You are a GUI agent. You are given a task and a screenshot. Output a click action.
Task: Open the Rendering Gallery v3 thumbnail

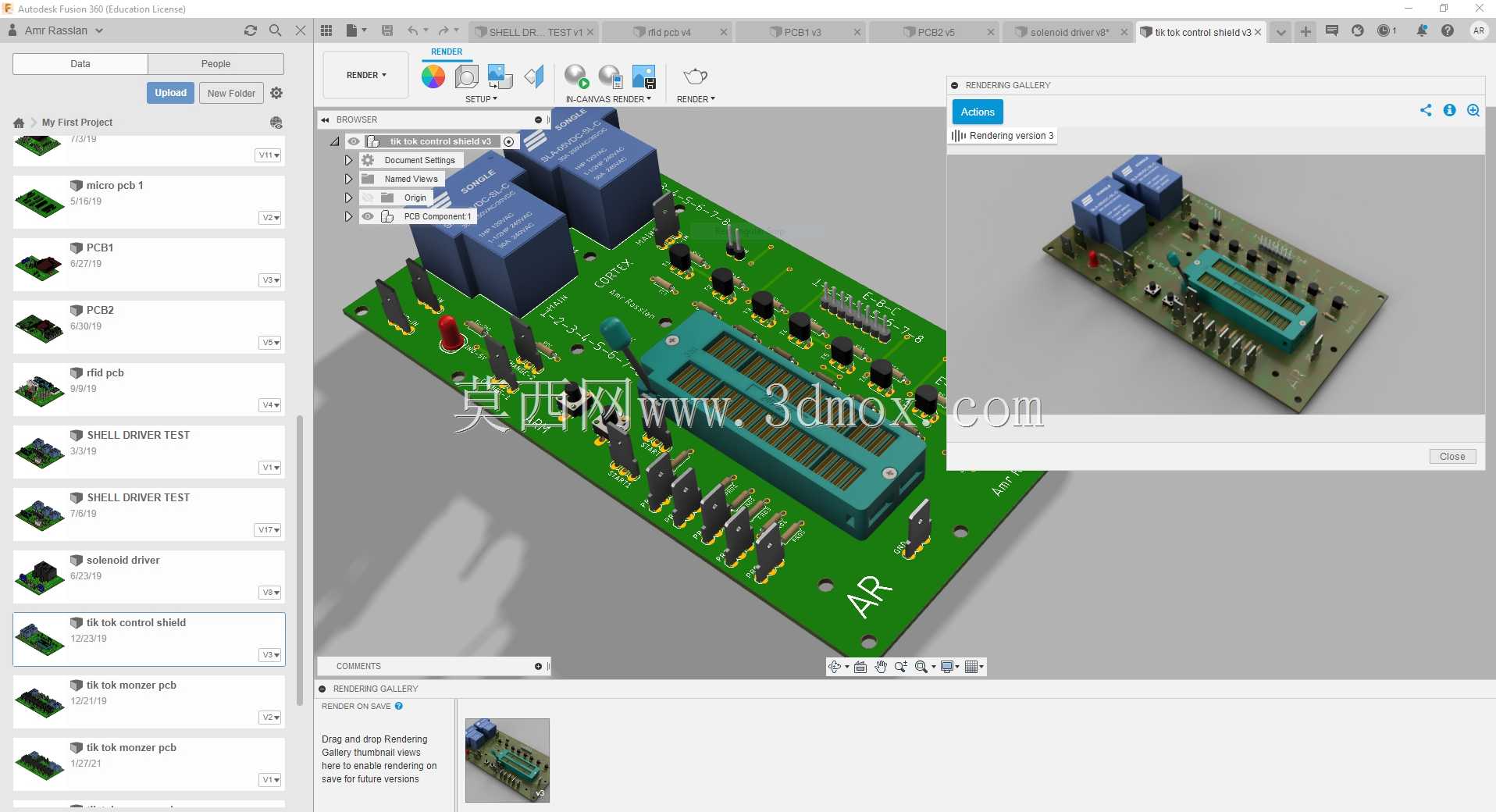tap(508, 760)
